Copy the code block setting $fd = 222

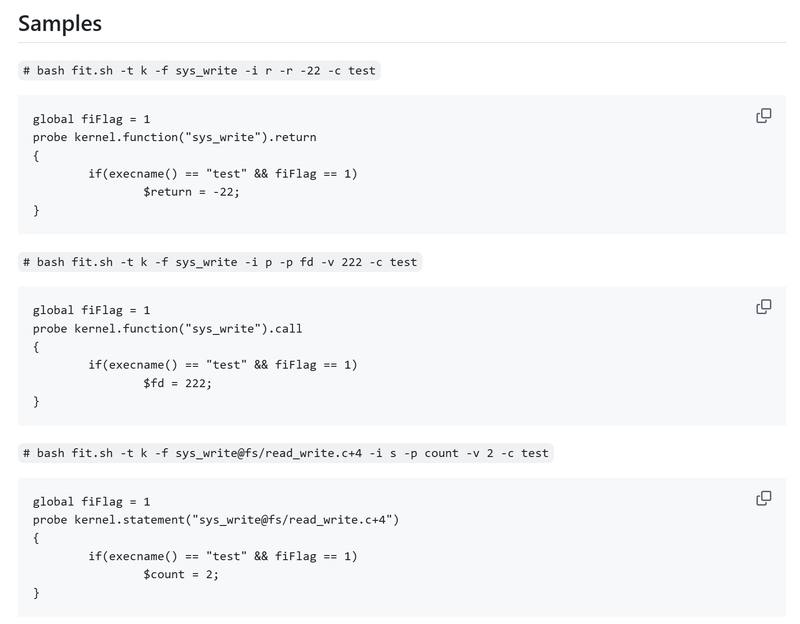coord(763,307)
